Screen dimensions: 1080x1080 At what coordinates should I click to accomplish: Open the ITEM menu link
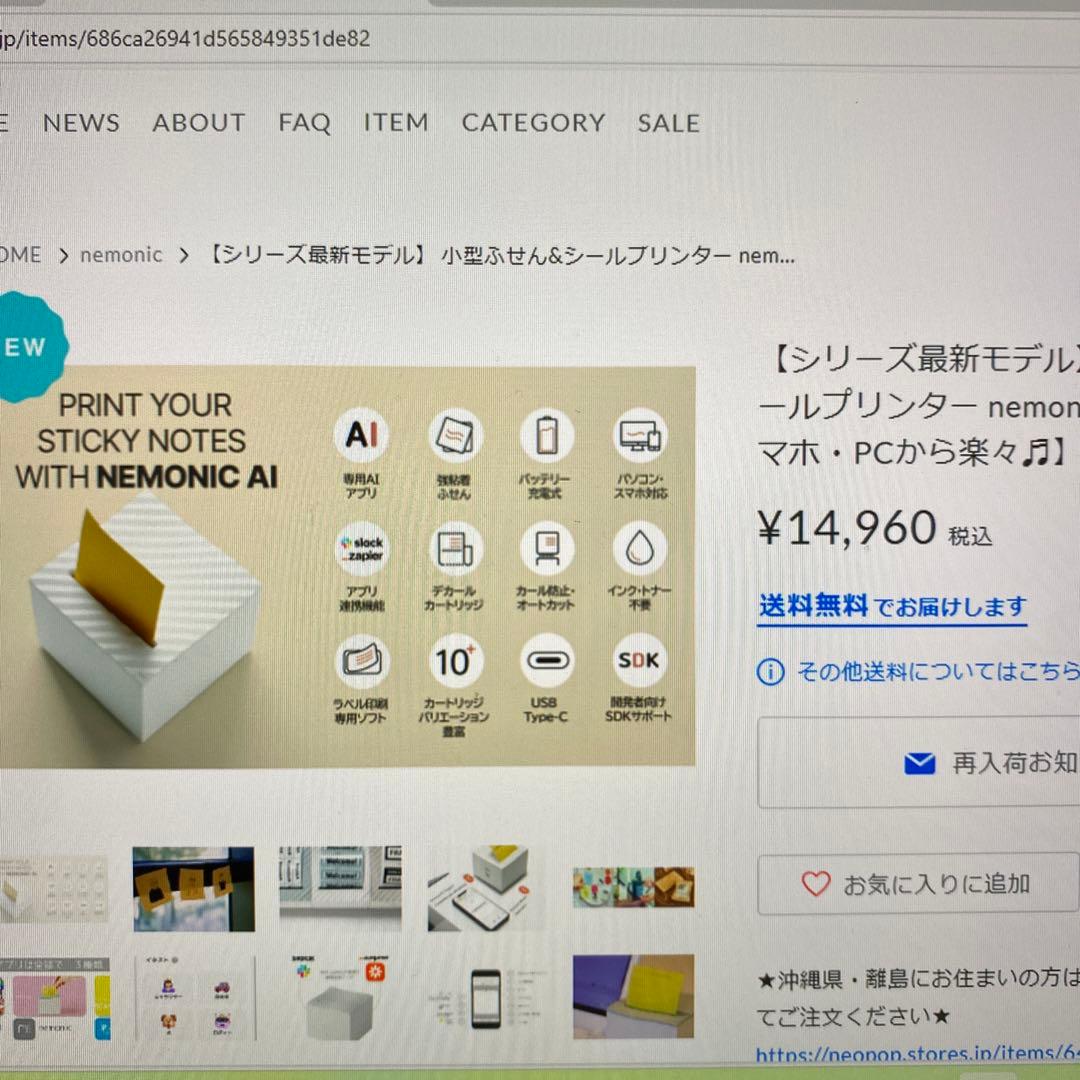point(396,123)
